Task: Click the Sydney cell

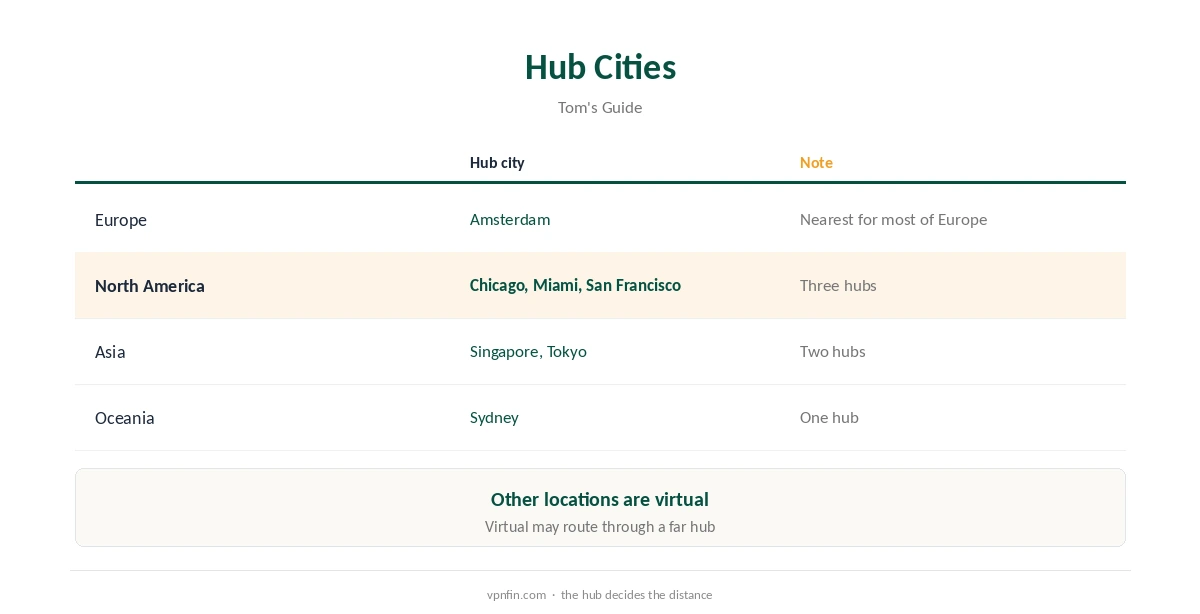Action: click(x=494, y=417)
